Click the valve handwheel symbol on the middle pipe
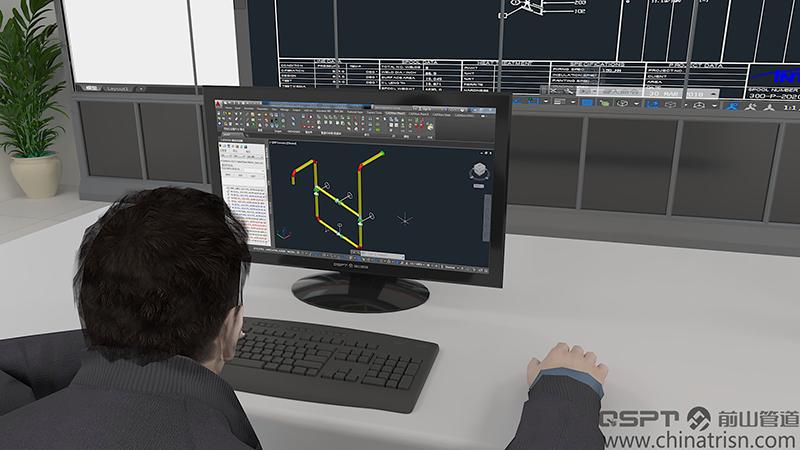 click(347, 194)
